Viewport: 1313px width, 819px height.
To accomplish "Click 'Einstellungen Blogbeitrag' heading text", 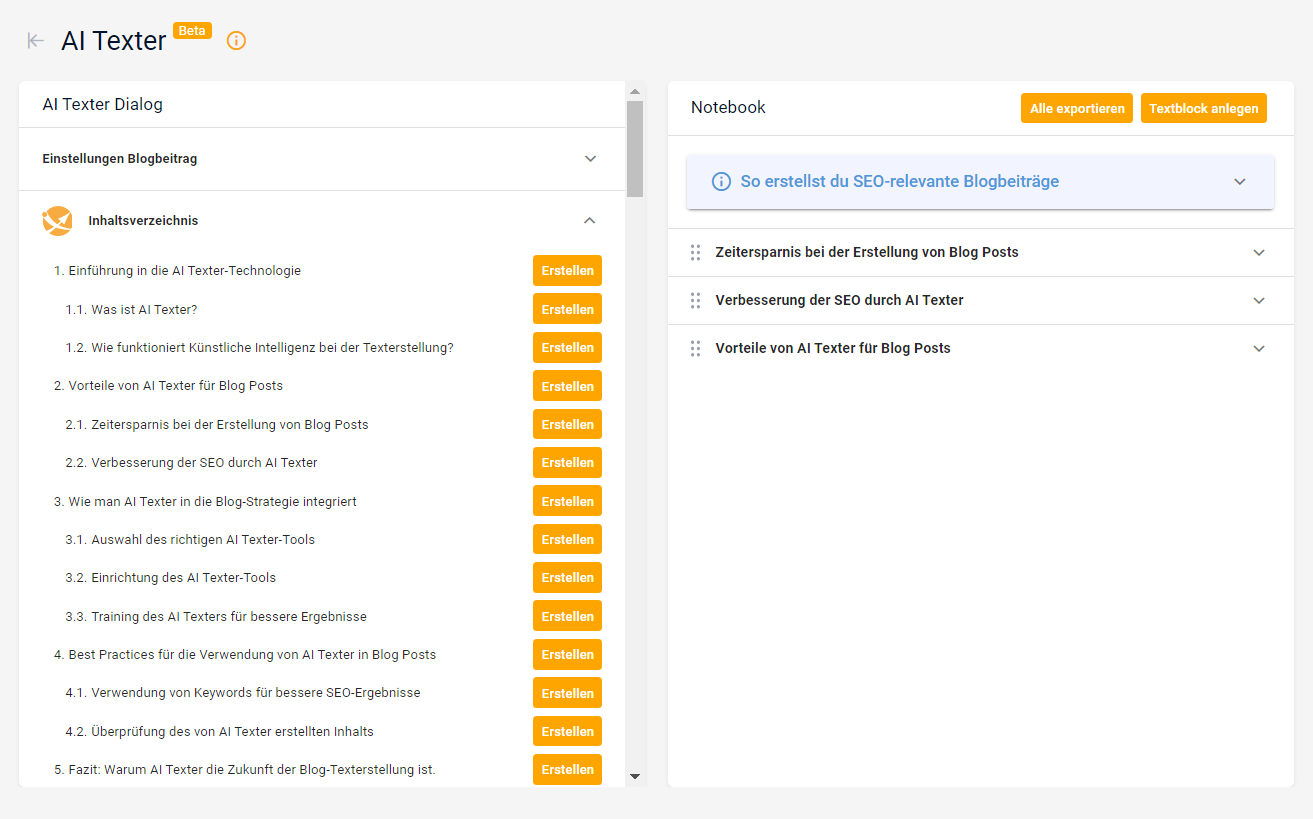I will pos(120,159).
